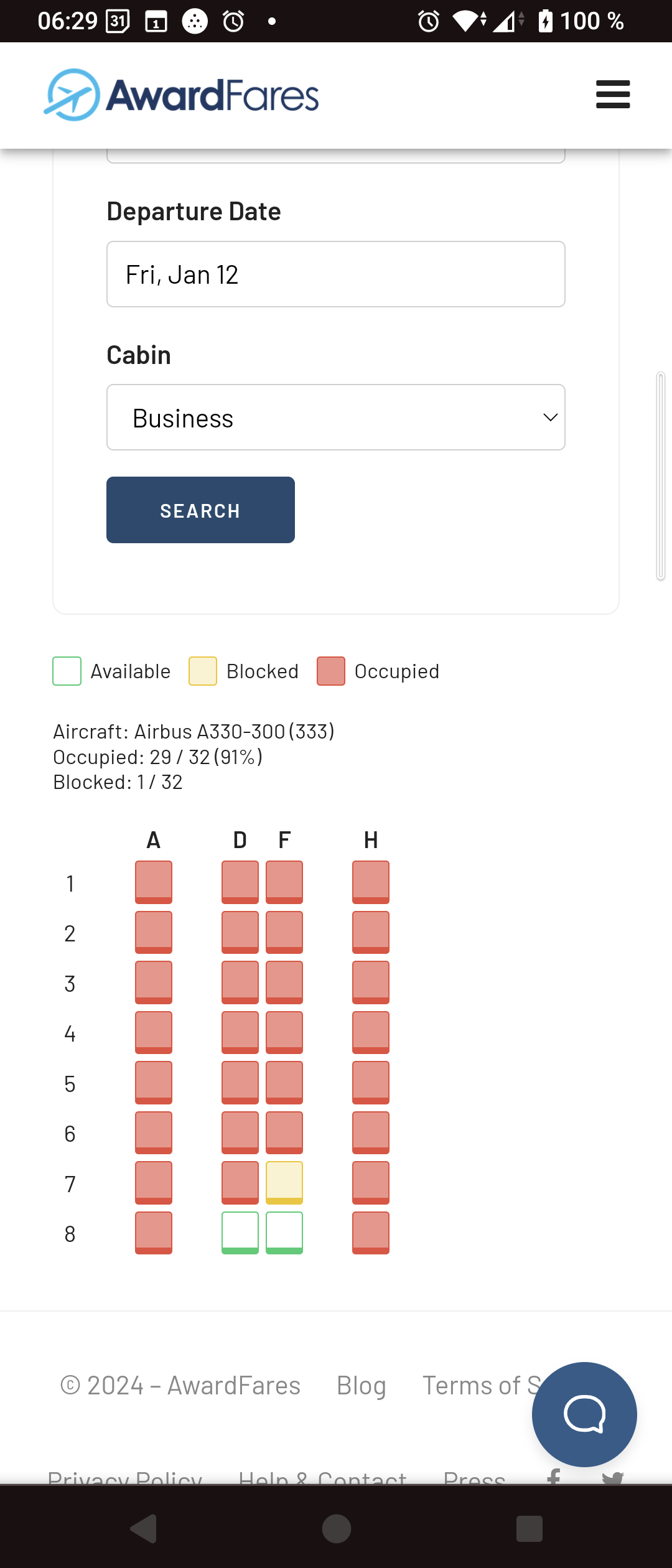Expand the Cabin dropdown chevron
The image size is (672, 1568).
(x=550, y=418)
